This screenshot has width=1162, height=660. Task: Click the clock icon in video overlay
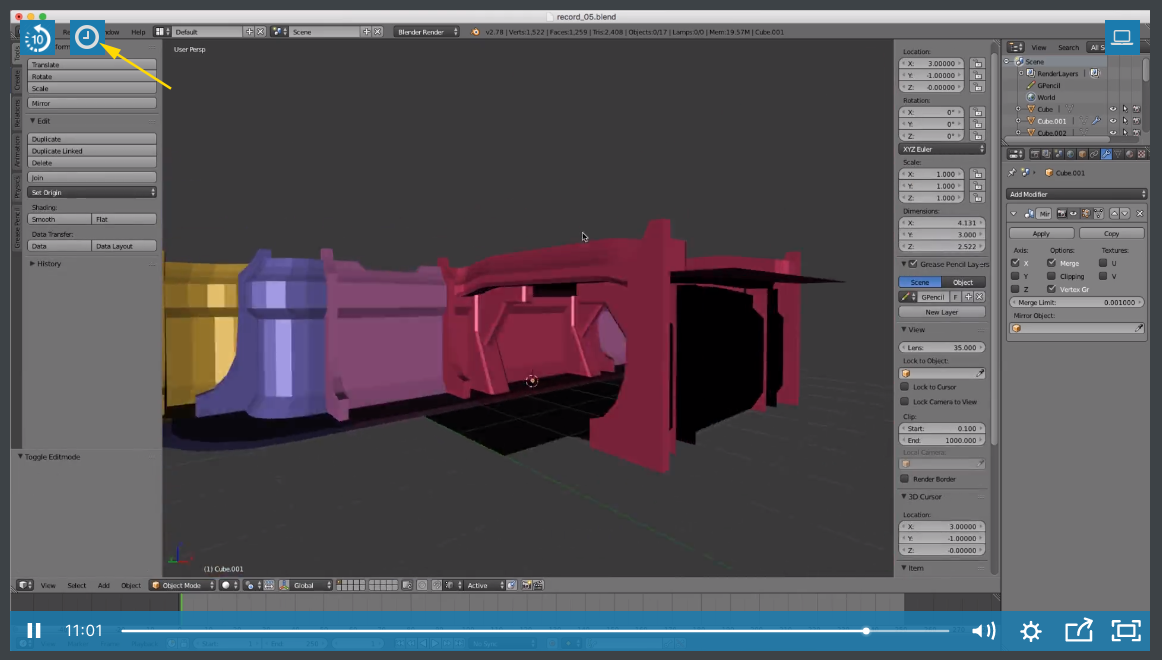(88, 38)
